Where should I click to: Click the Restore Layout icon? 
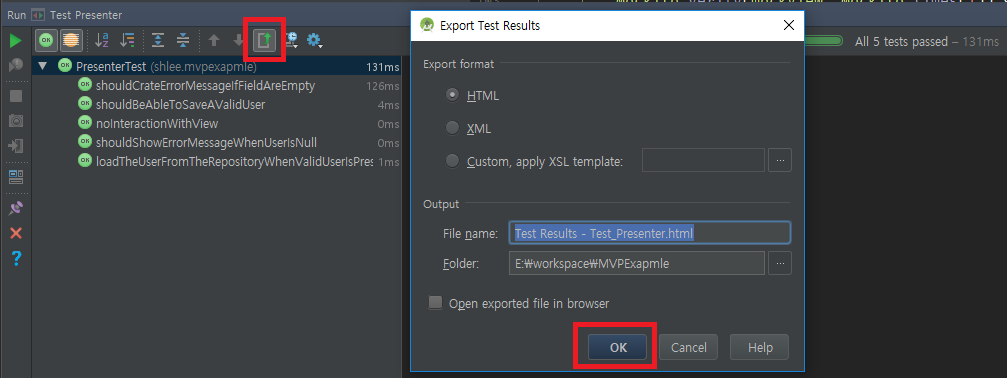(16, 176)
